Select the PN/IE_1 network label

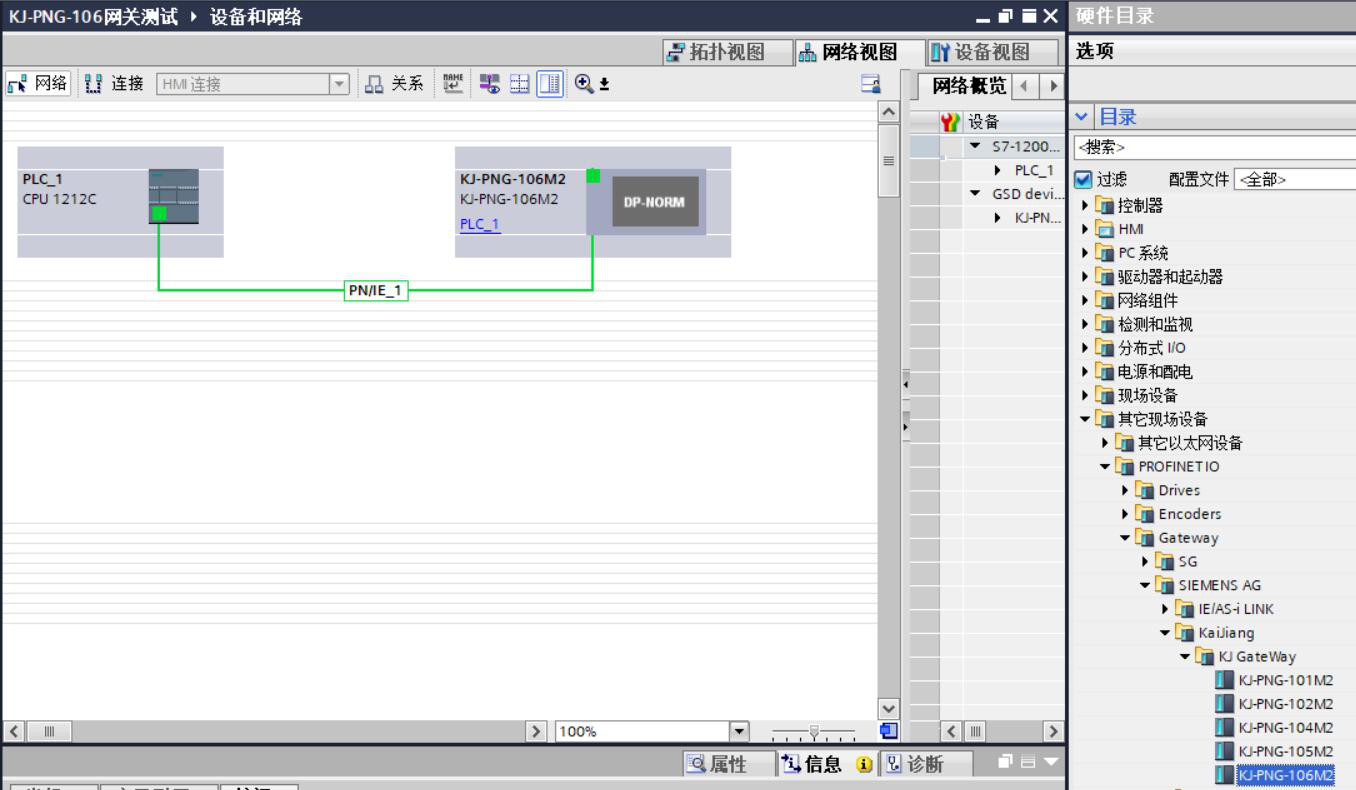(375, 291)
